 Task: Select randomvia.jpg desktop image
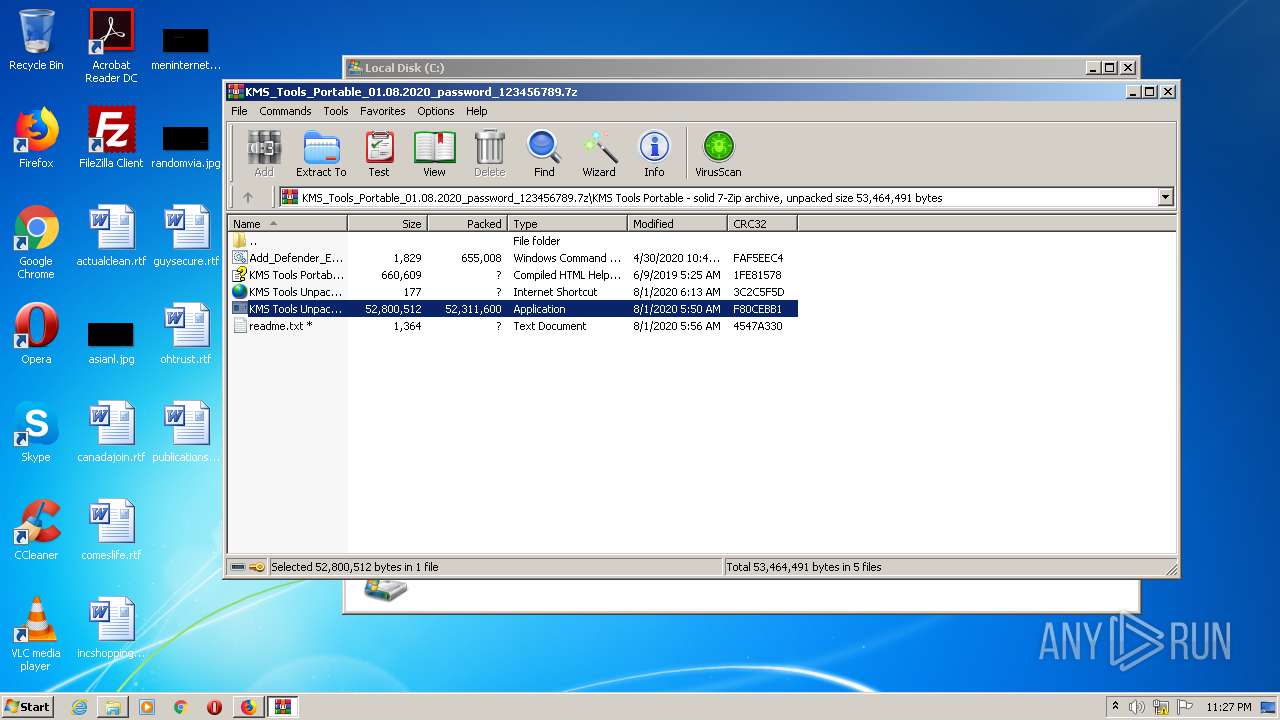pos(186,146)
